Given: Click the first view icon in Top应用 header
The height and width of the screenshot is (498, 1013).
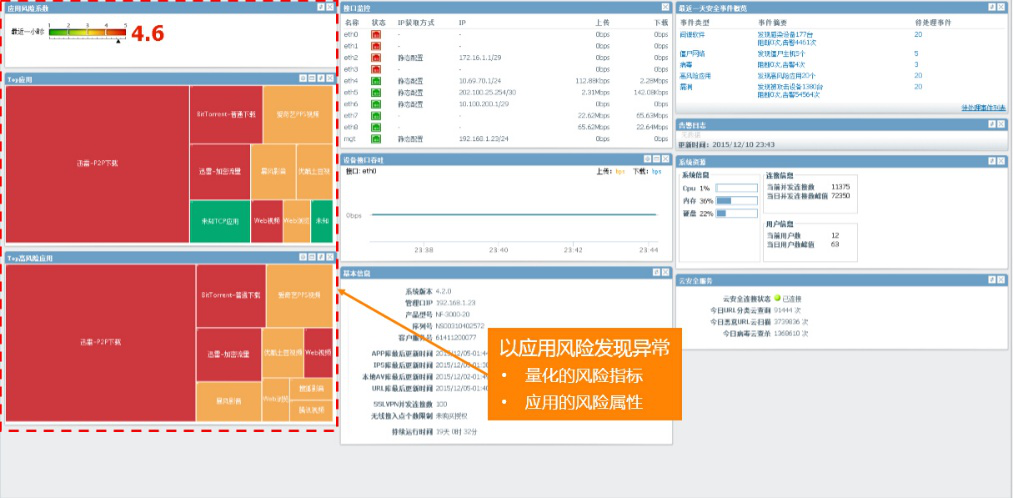Looking at the screenshot, I should tap(301, 77).
